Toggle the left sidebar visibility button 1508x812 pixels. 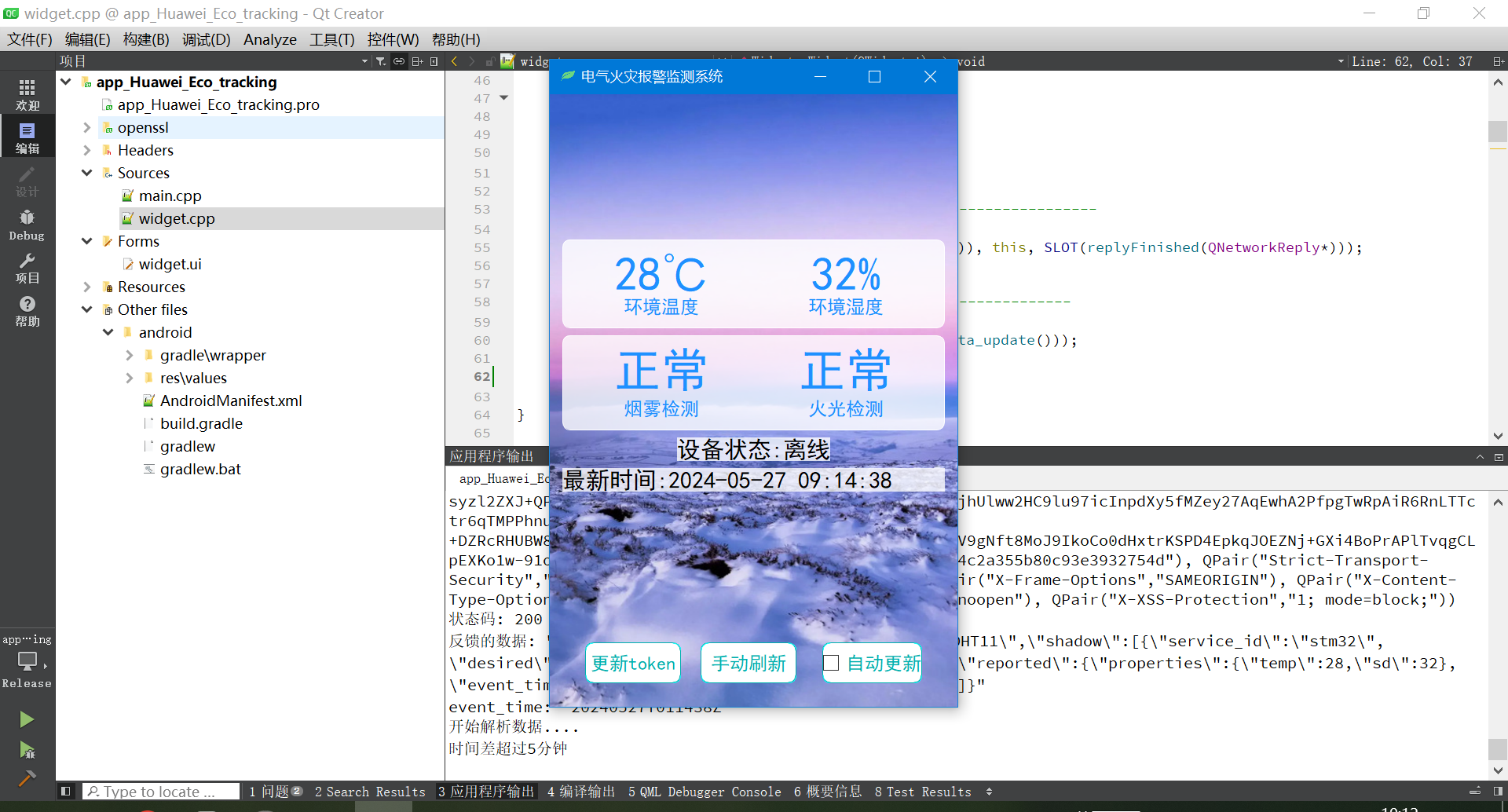pyautogui.click(x=66, y=792)
